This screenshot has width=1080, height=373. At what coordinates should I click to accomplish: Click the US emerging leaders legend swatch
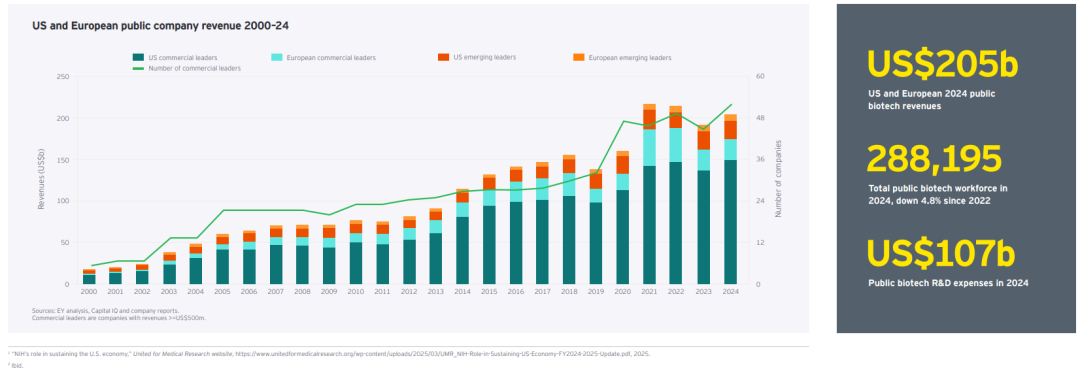click(444, 57)
